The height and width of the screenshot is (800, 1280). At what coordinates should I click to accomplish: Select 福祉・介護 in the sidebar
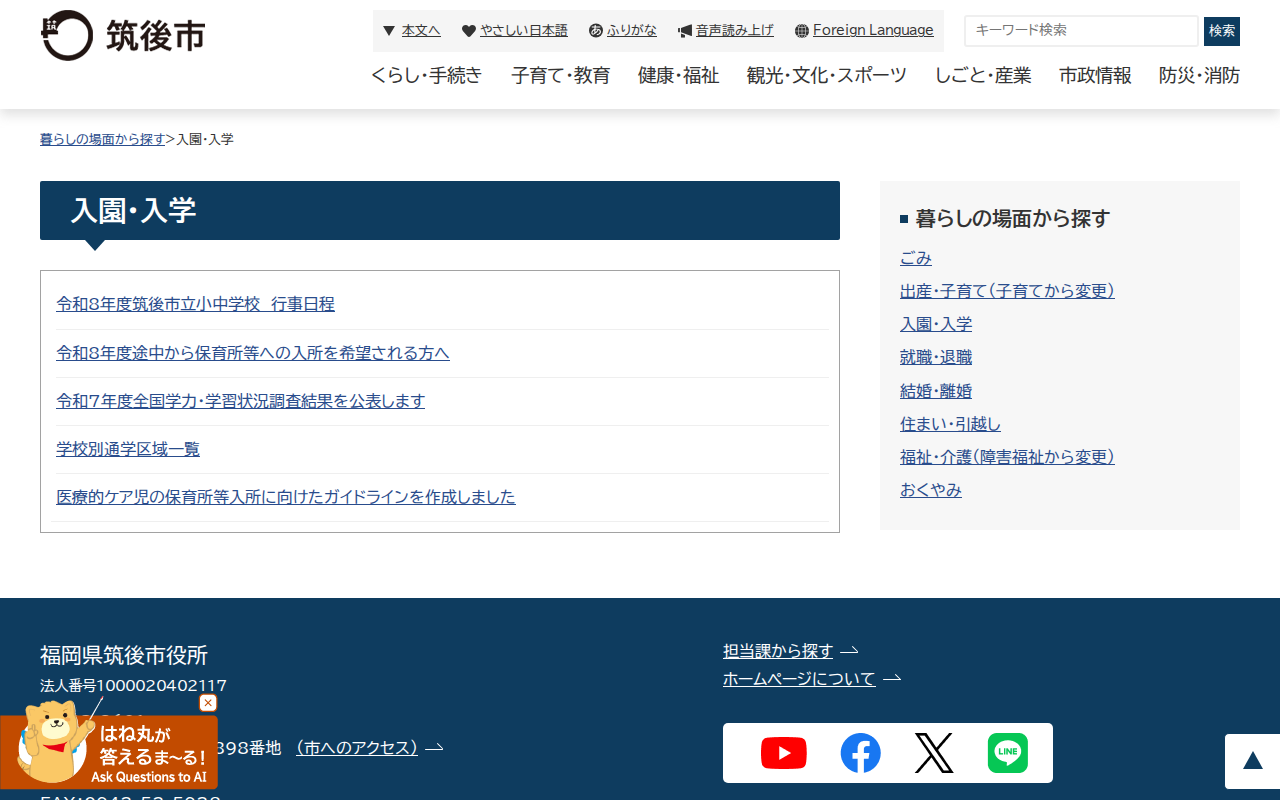[1007, 457]
